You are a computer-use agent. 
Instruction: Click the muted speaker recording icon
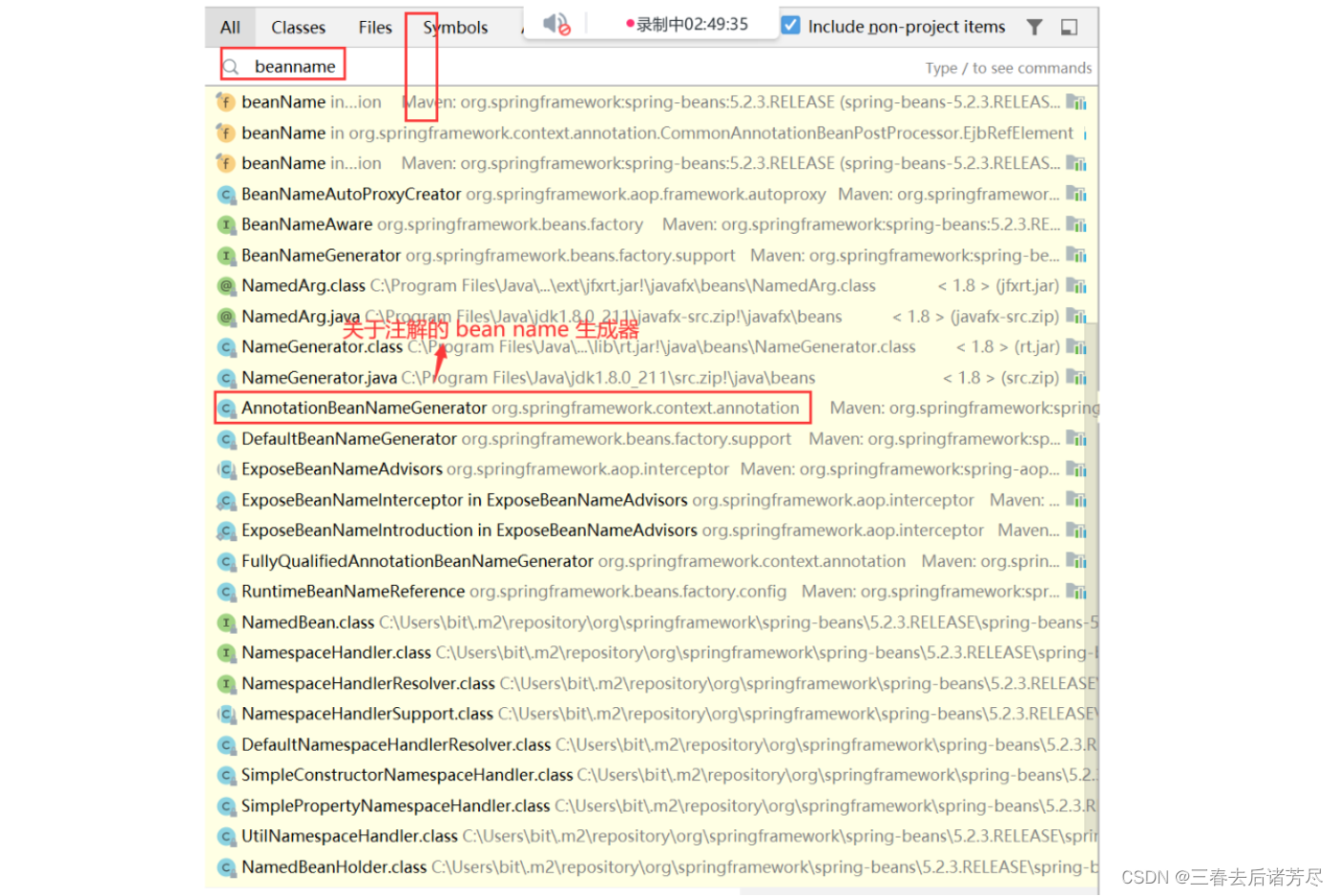pyautogui.click(x=555, y=24)
